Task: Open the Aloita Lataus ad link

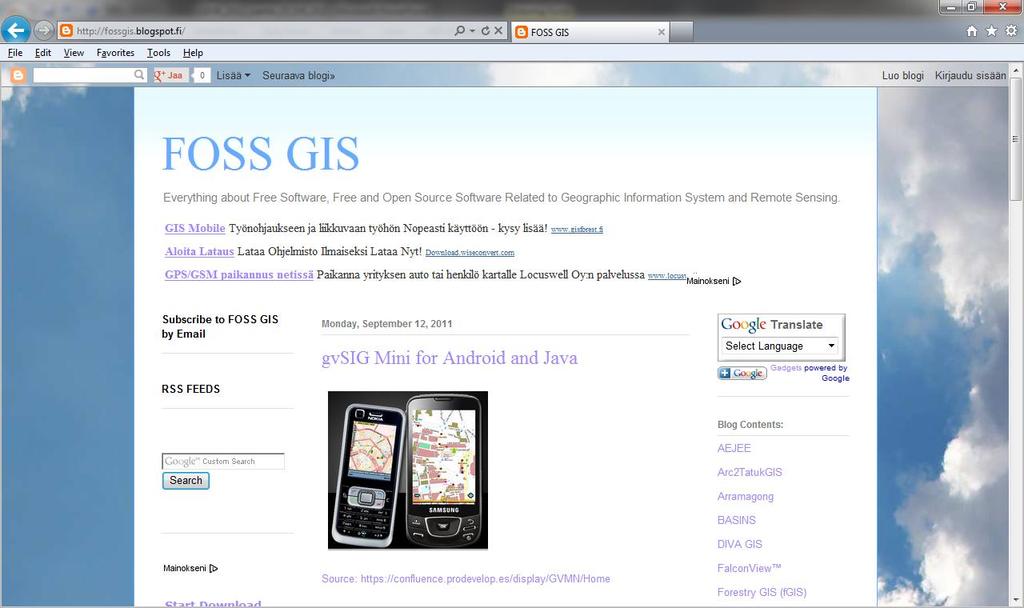Action: click(199, 251)
